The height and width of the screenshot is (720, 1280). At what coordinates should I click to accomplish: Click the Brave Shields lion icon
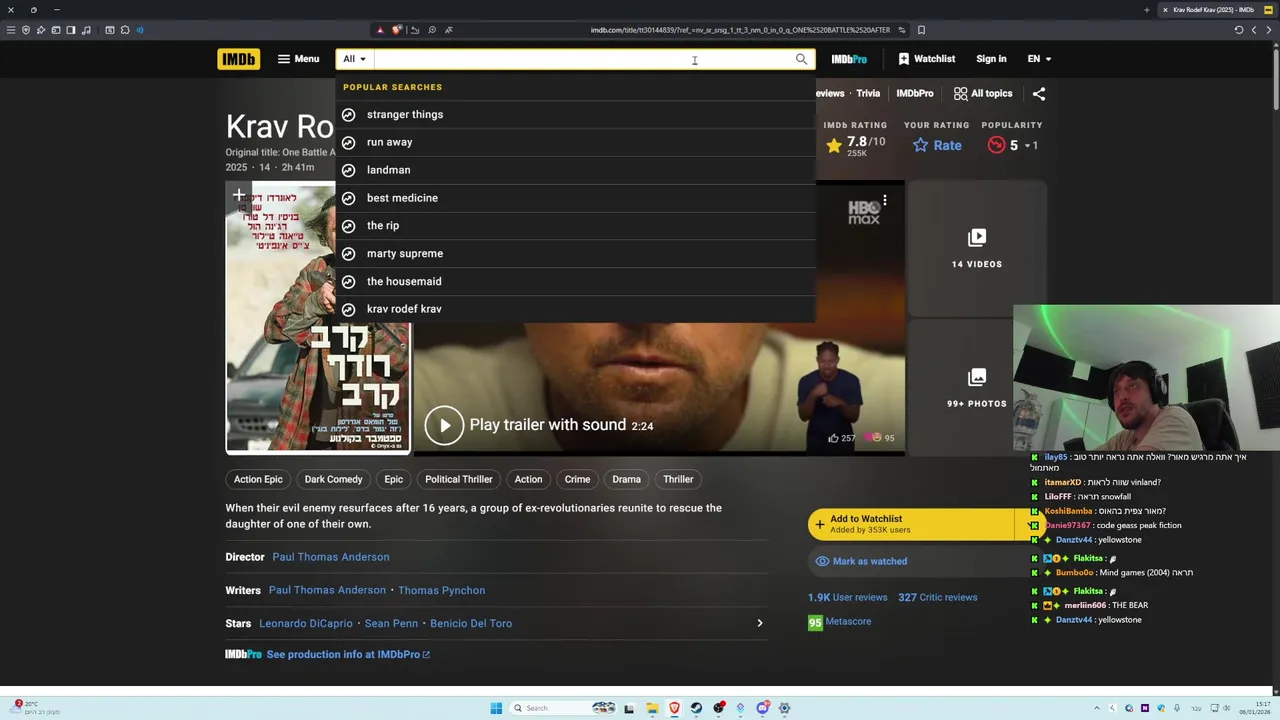click(396, 30)
